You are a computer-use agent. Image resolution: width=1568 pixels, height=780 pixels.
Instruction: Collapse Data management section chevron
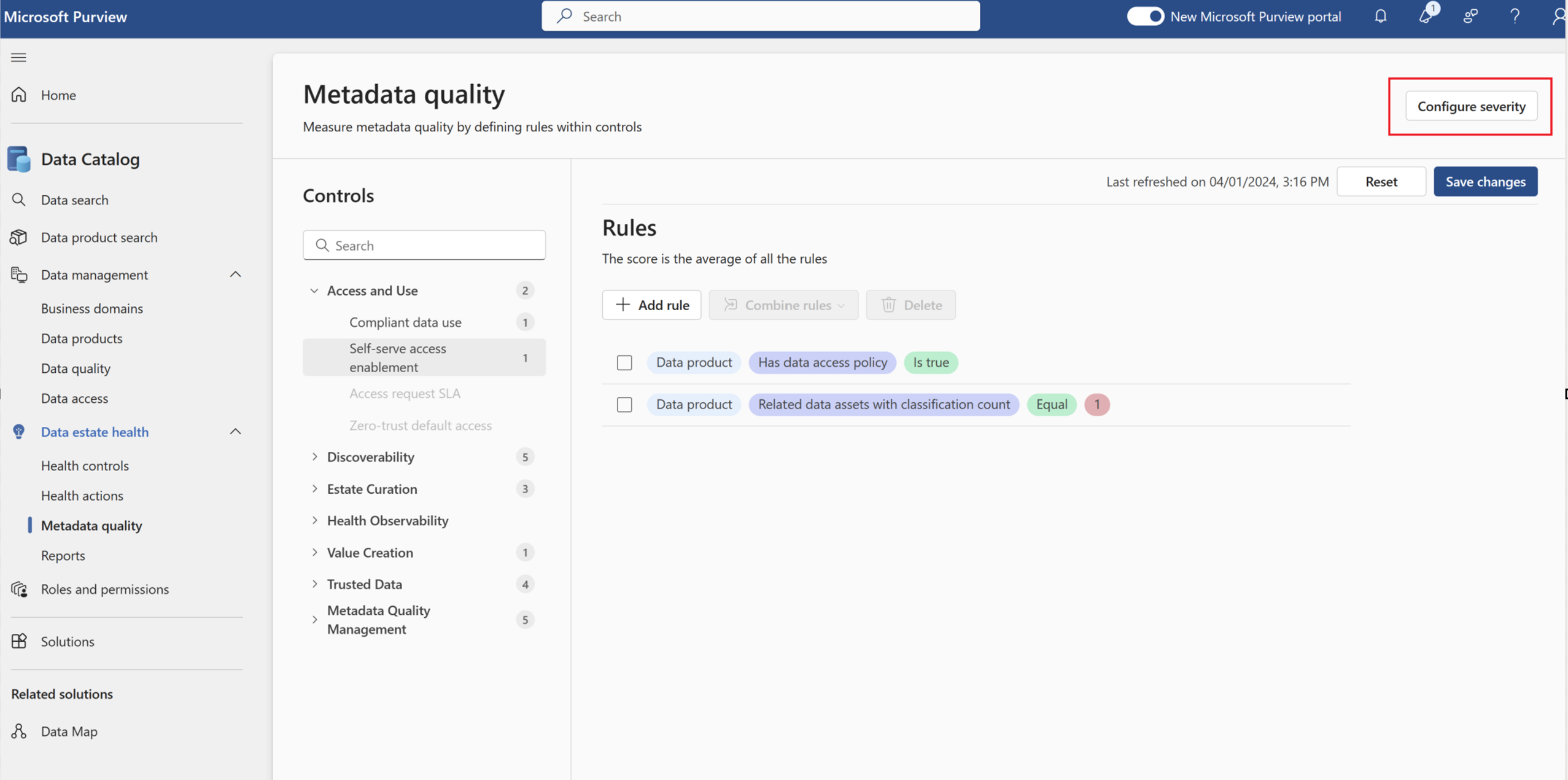click(x=235, y=275)
